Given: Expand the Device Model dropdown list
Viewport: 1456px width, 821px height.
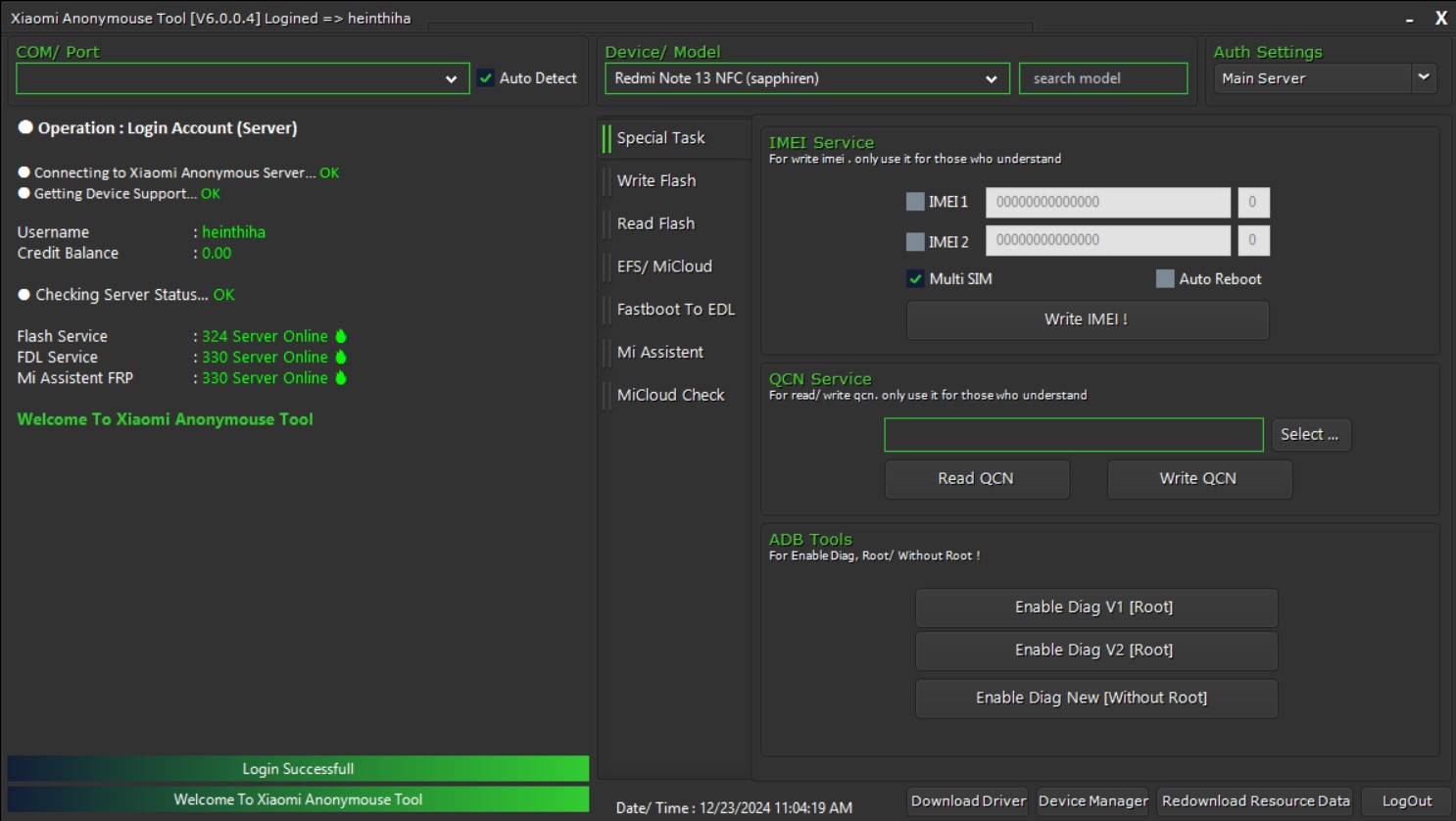Looking at the screenshot, I should pos(806,78).
